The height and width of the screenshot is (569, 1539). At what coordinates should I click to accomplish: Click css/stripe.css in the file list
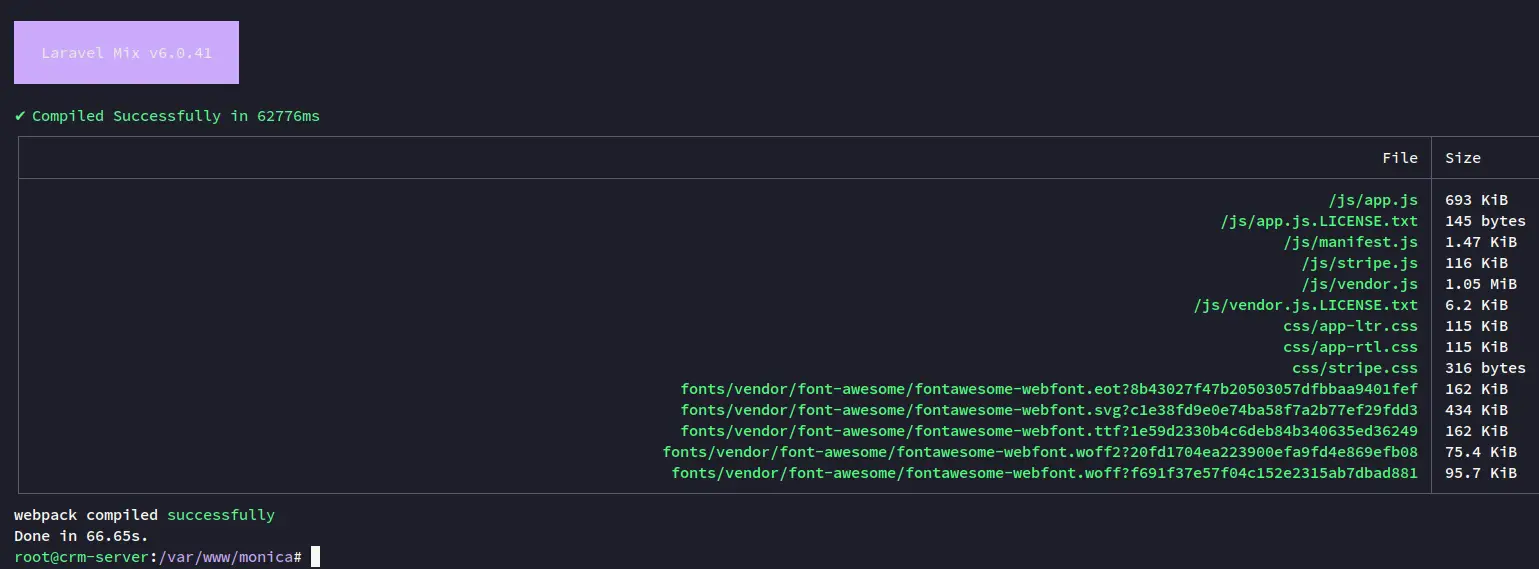(1355, 368)
